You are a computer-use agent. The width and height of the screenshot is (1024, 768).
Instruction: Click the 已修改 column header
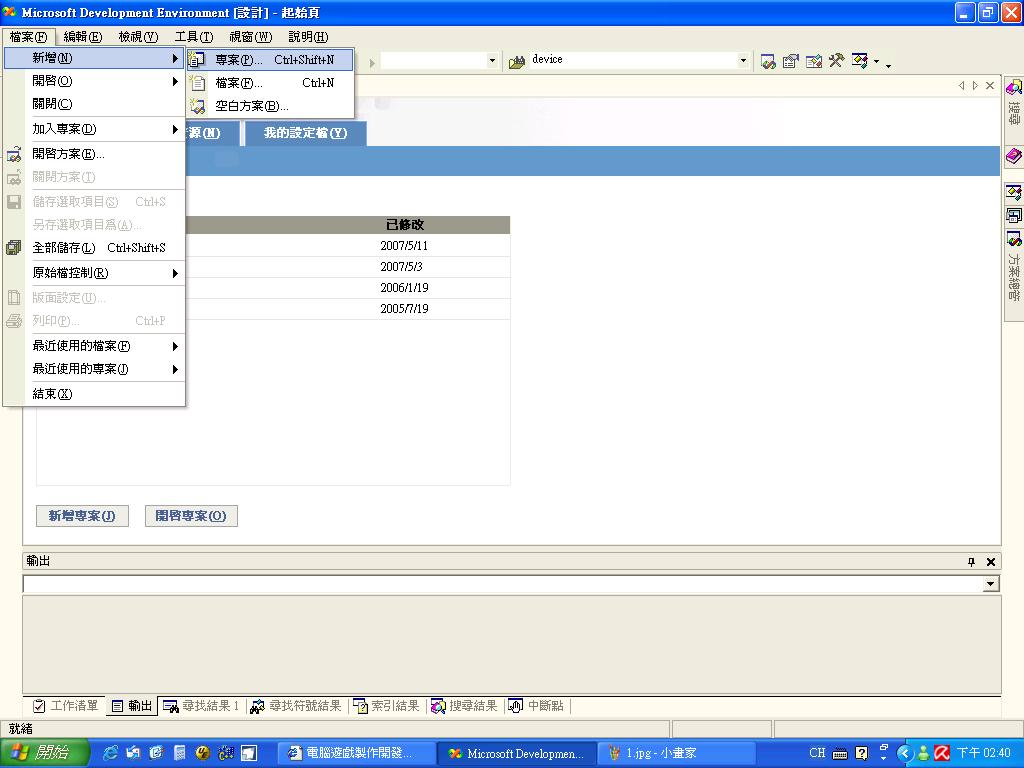pyautogui.click(x=405, y=225)
